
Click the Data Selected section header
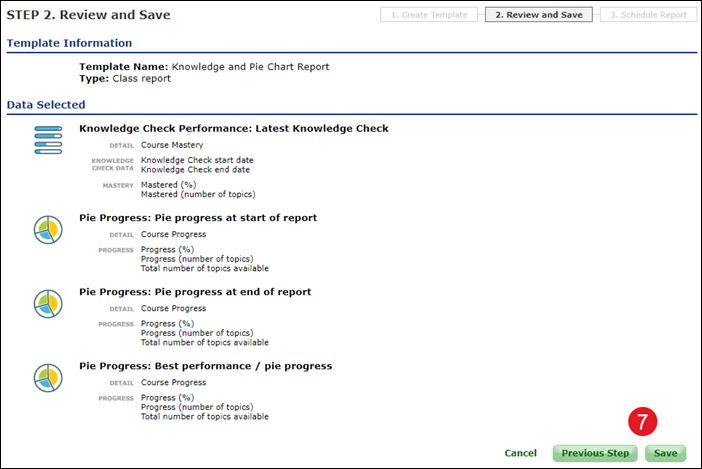[x=46, y=104]
